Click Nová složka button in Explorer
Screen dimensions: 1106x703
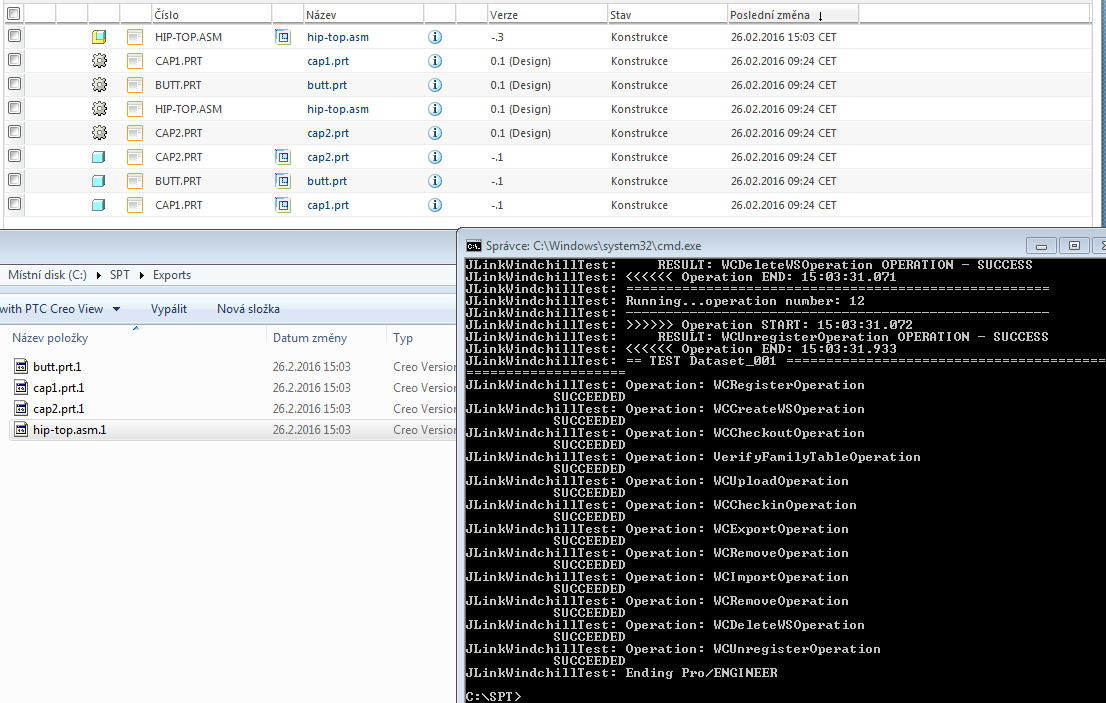tap(248, 309)
